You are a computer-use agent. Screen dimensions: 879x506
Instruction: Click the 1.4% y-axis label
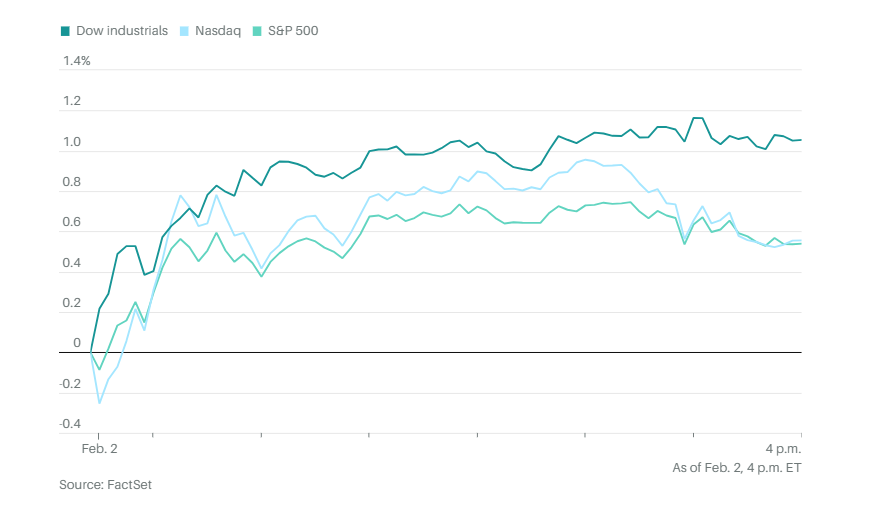77,61
